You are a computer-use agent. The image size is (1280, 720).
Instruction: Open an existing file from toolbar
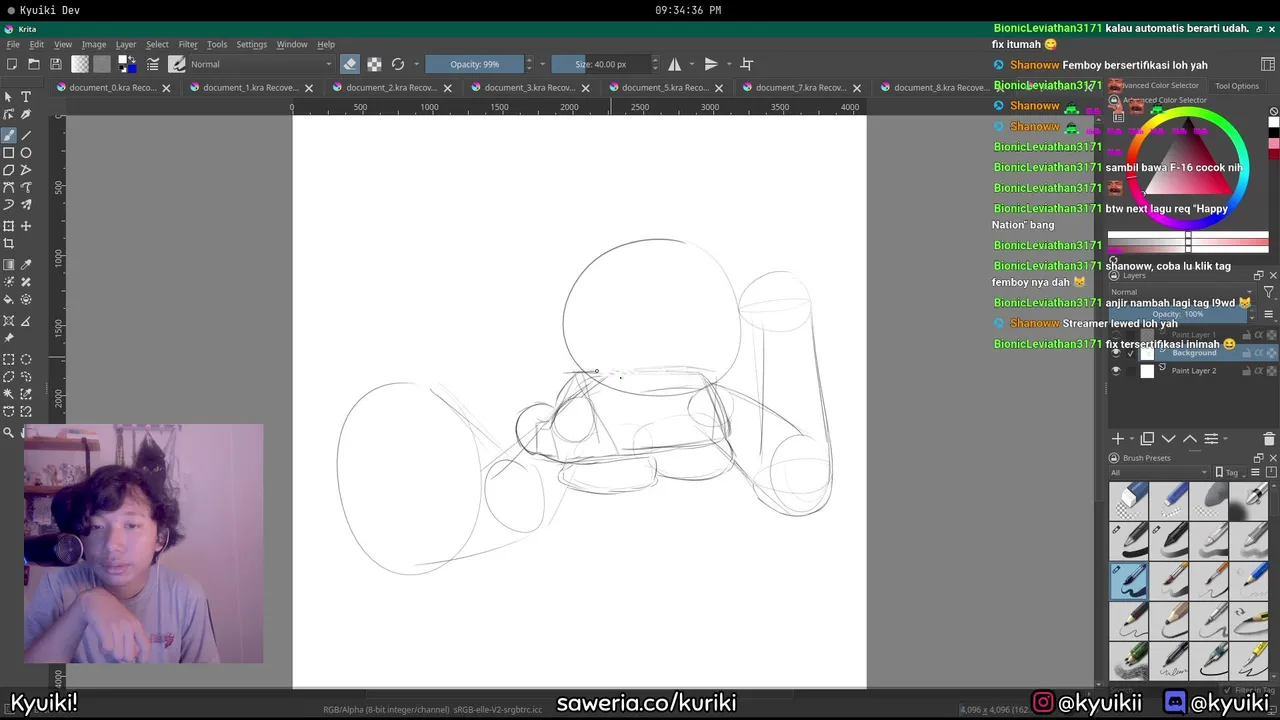point(34,64)
